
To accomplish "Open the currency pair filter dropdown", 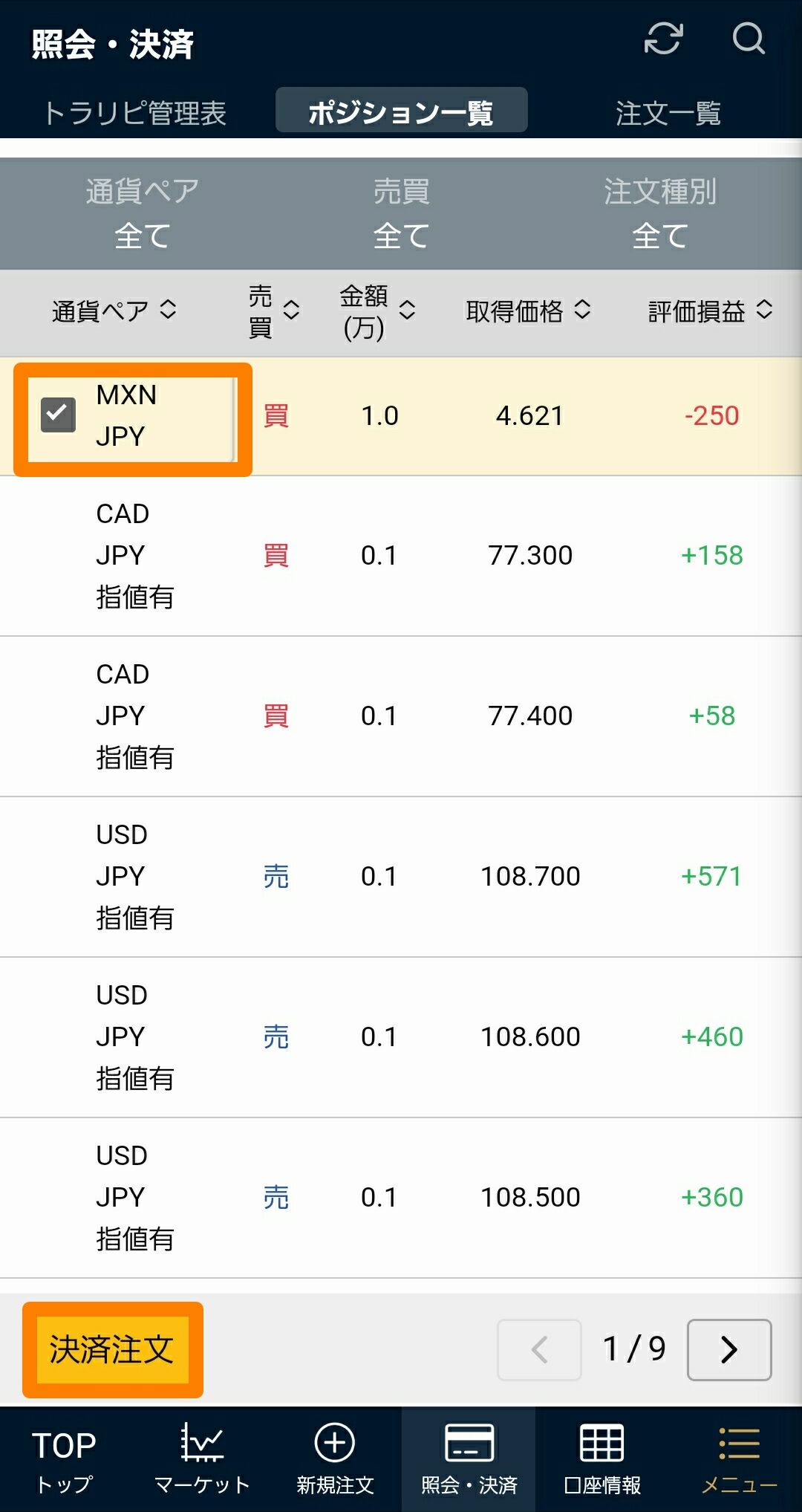I will point(142,214).
